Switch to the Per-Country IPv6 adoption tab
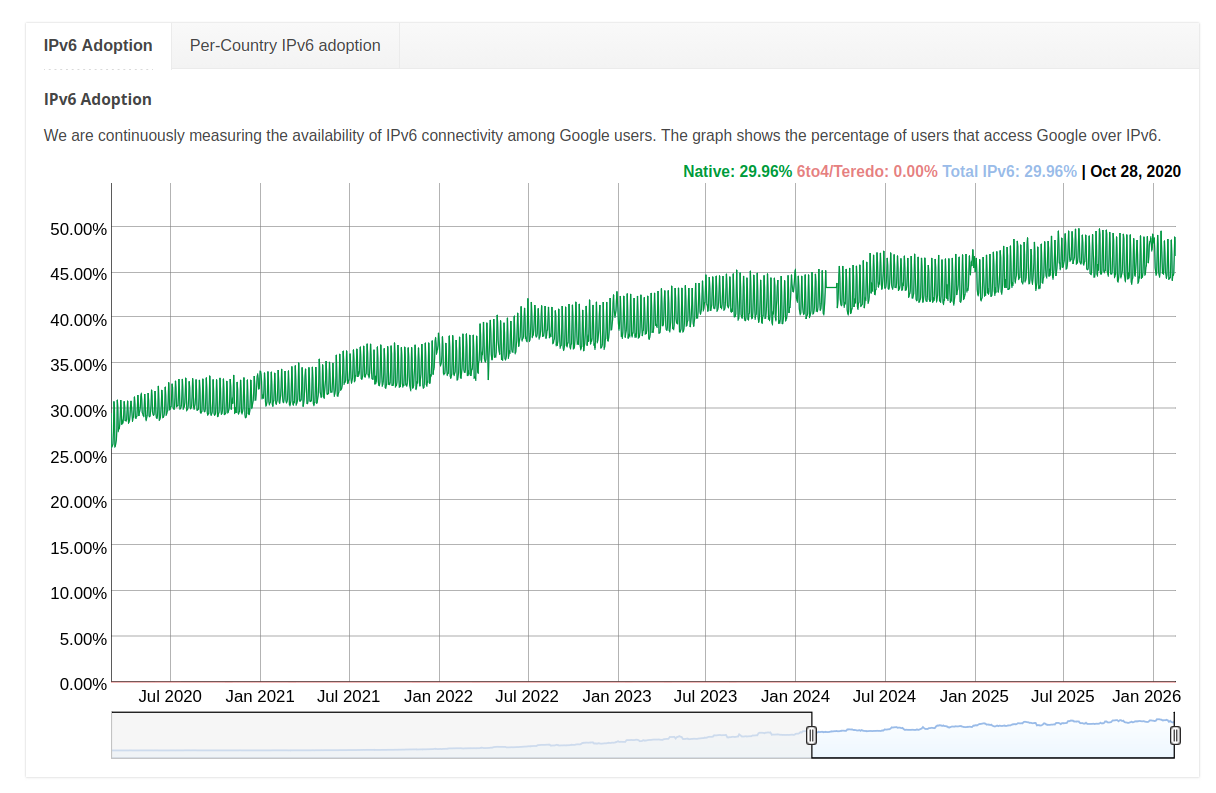Image resolution: width=1216 pixels, height=793 pixels. (x=284, y=45)
